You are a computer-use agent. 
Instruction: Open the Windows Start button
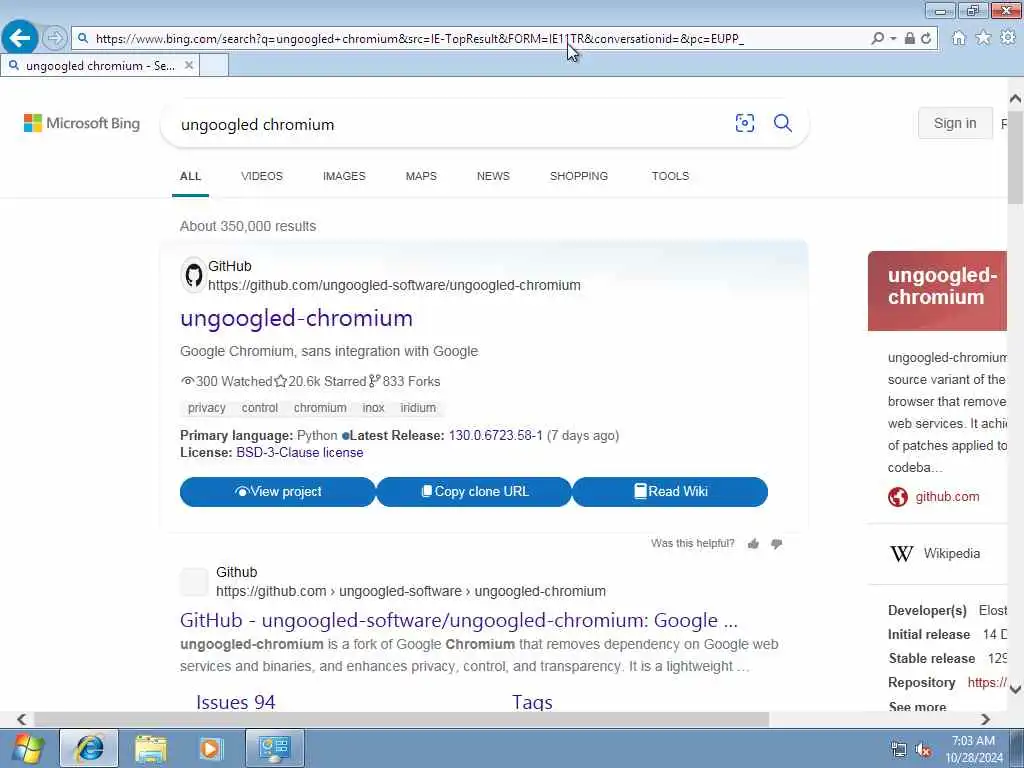28,748
